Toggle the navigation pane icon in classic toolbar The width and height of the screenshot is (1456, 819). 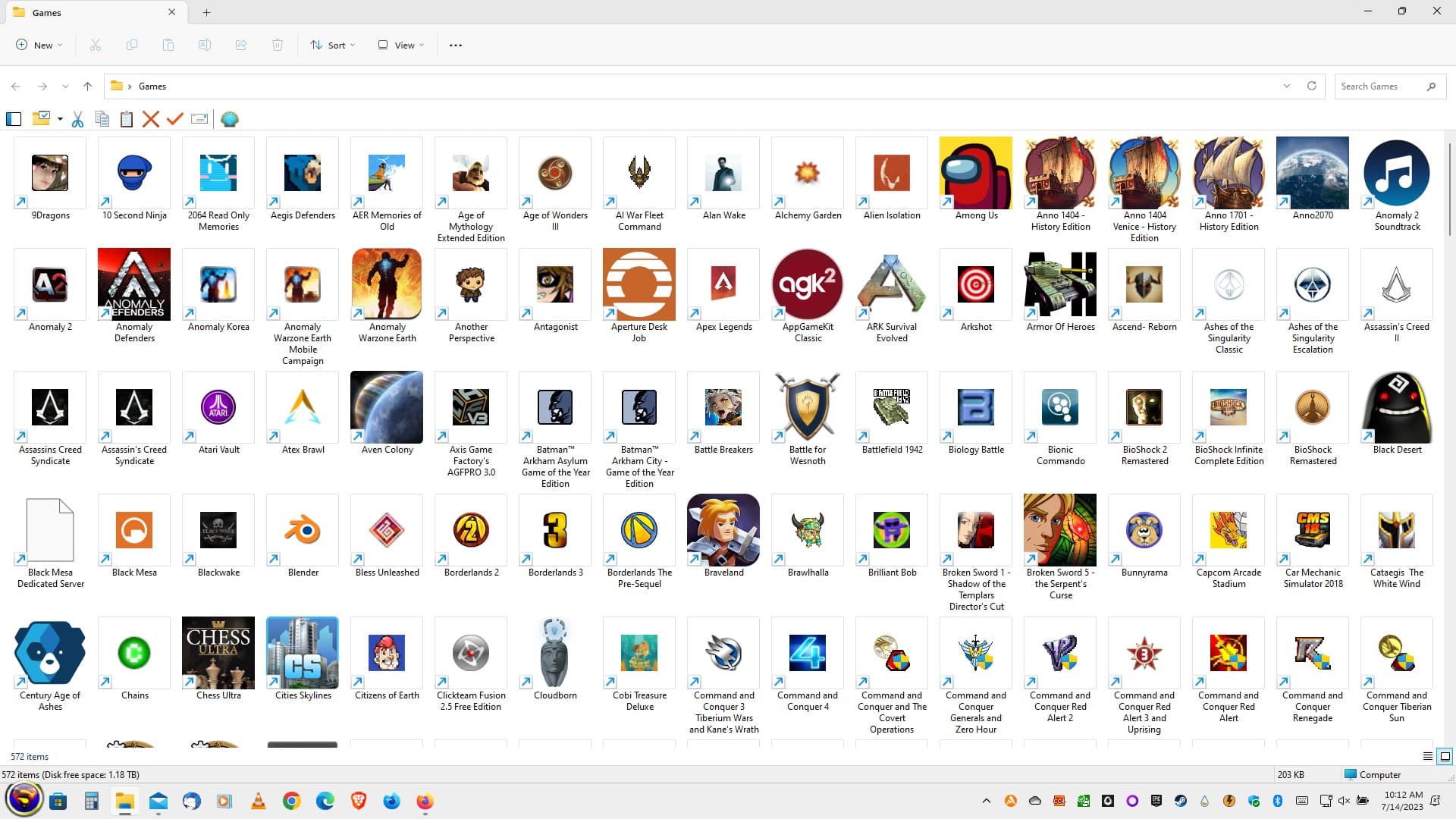coord(14,119)
